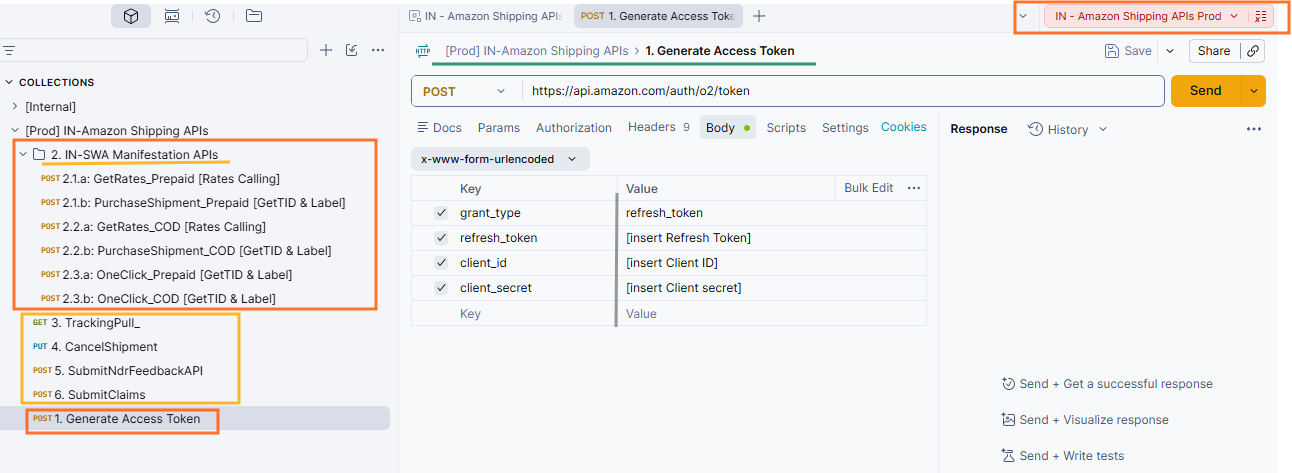This screenshot has width=1292, height=473.
Task: Toggle the client_id row checkbox
Action: point(441,263)
